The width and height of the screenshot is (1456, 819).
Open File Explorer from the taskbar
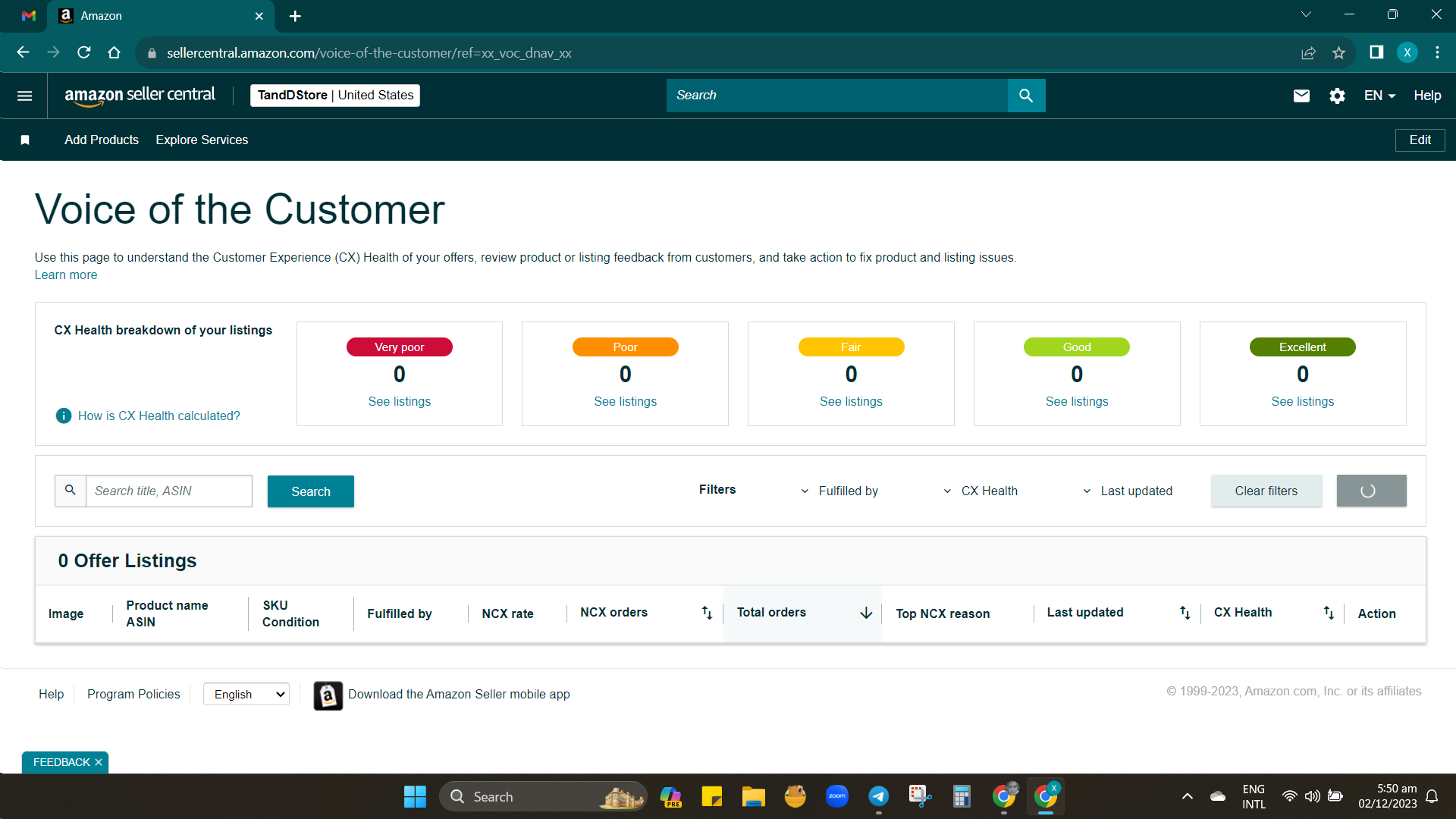(753, 797)
